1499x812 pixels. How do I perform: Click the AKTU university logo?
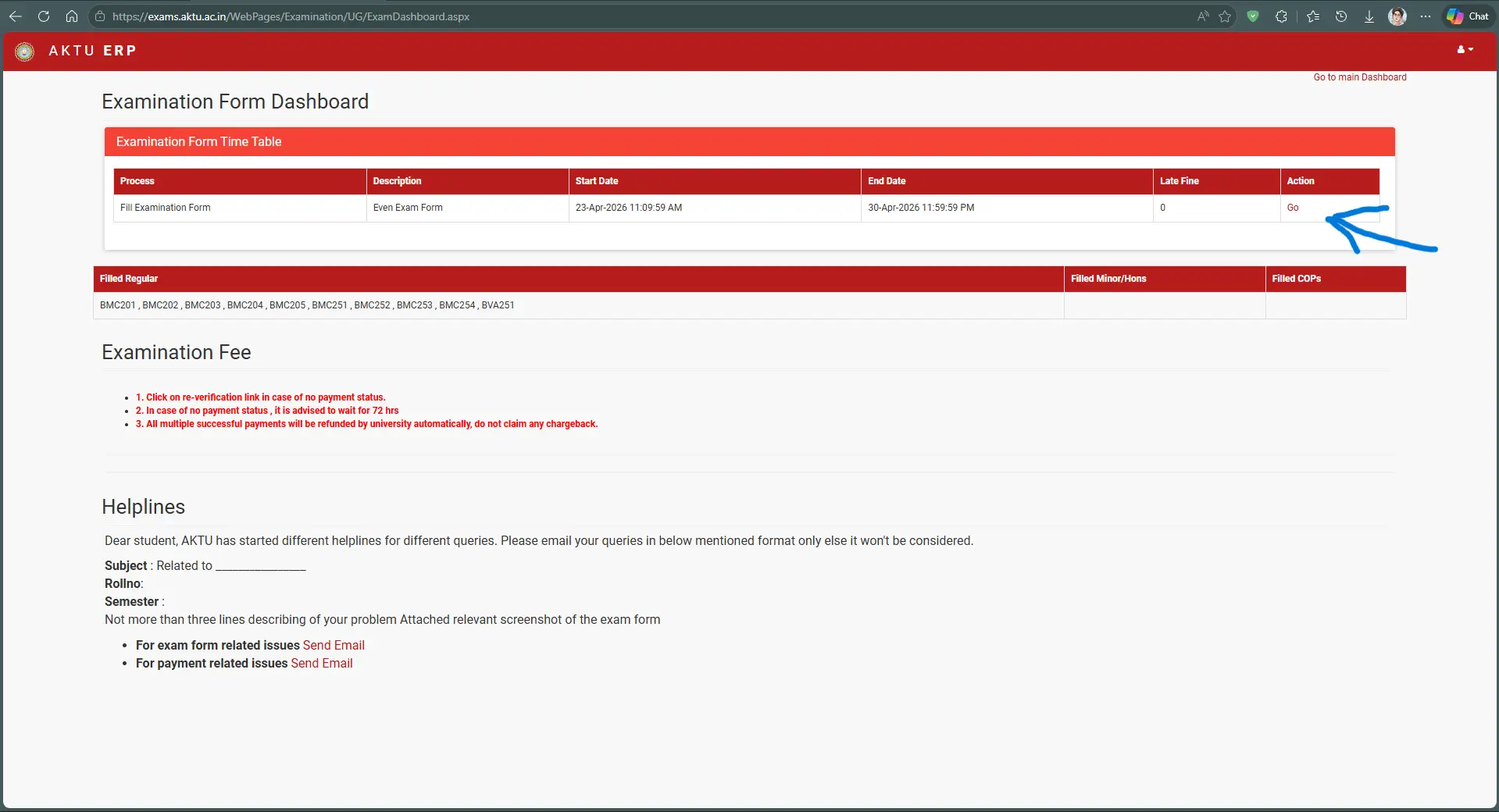(x=24, y=52)
